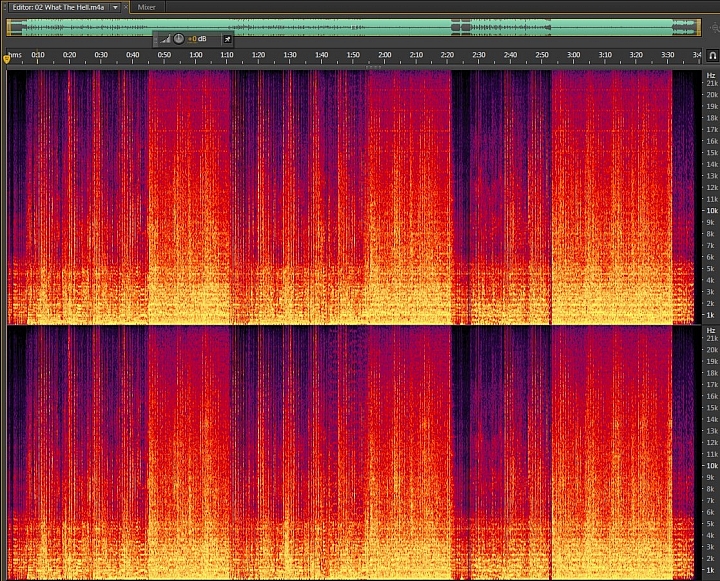Image resolution: width=720 pixels, height=581 pixels.
Task: Click the lower channel 5k frequency label
Action: (710, 524)
